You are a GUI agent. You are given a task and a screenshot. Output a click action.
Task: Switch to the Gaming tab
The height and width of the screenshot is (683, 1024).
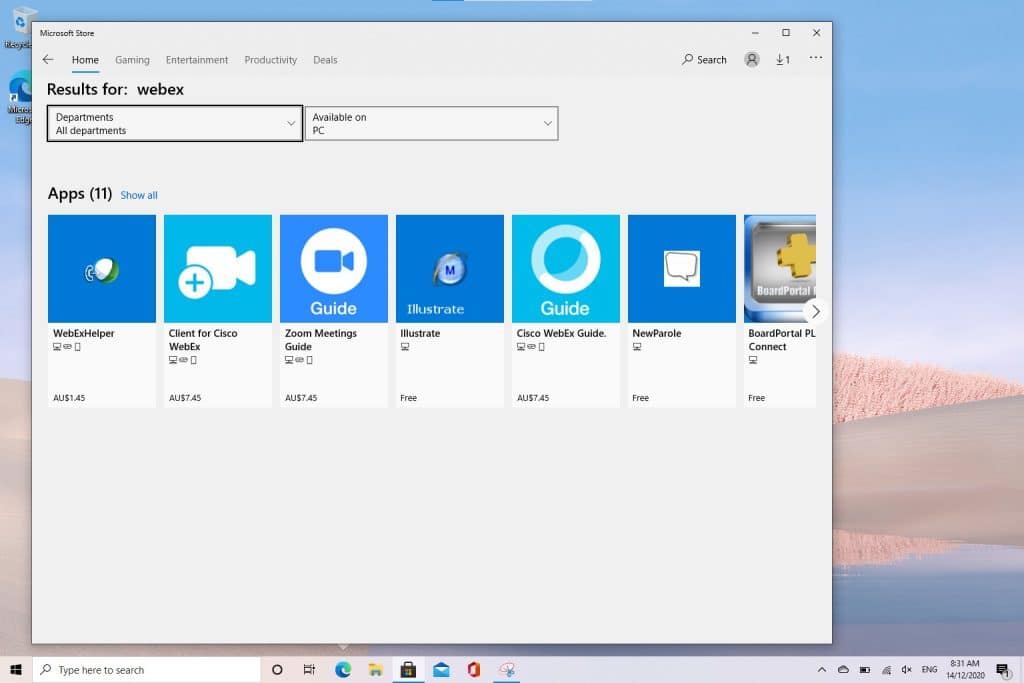coord(132,60)
